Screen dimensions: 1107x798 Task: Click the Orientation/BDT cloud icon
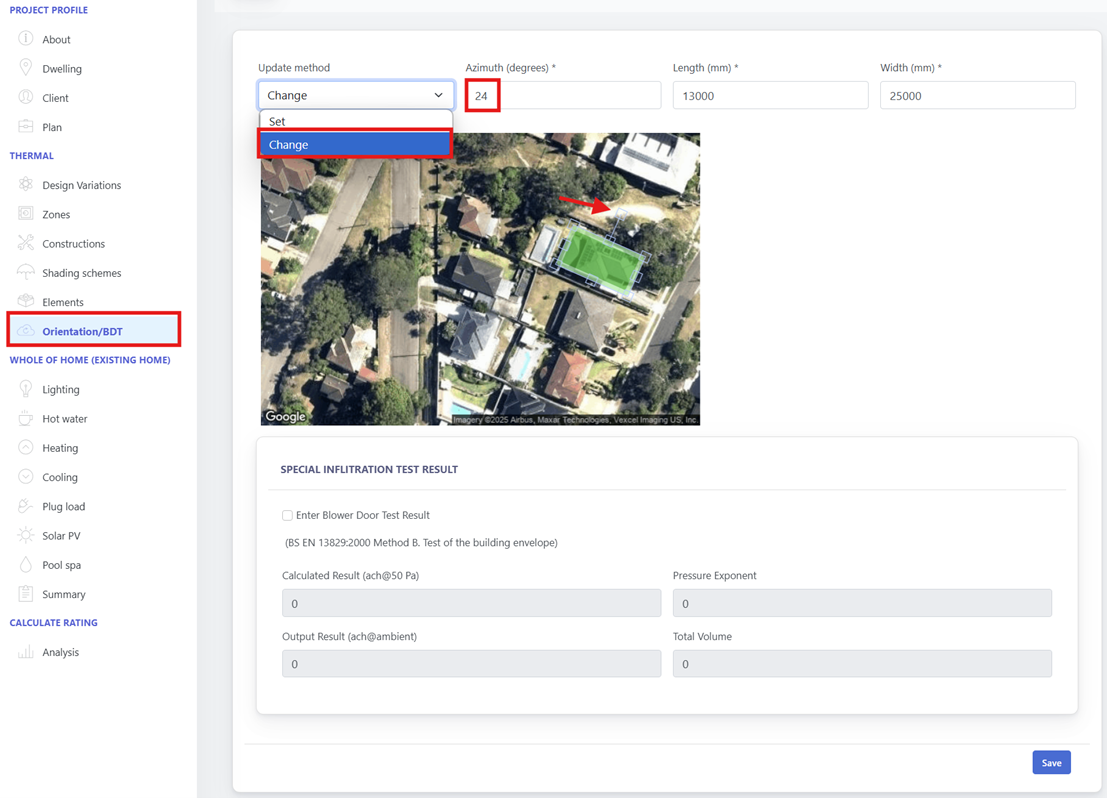pyautogui.click(x=25, y=330)
